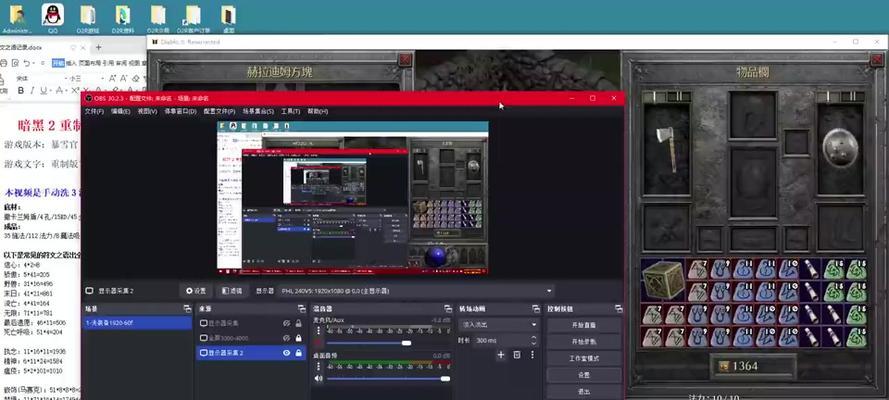This screenshot has height=400, width=889.
Task: Click Underline icon in the document editor
Action: pyautogui.click(x=44, y=91)
